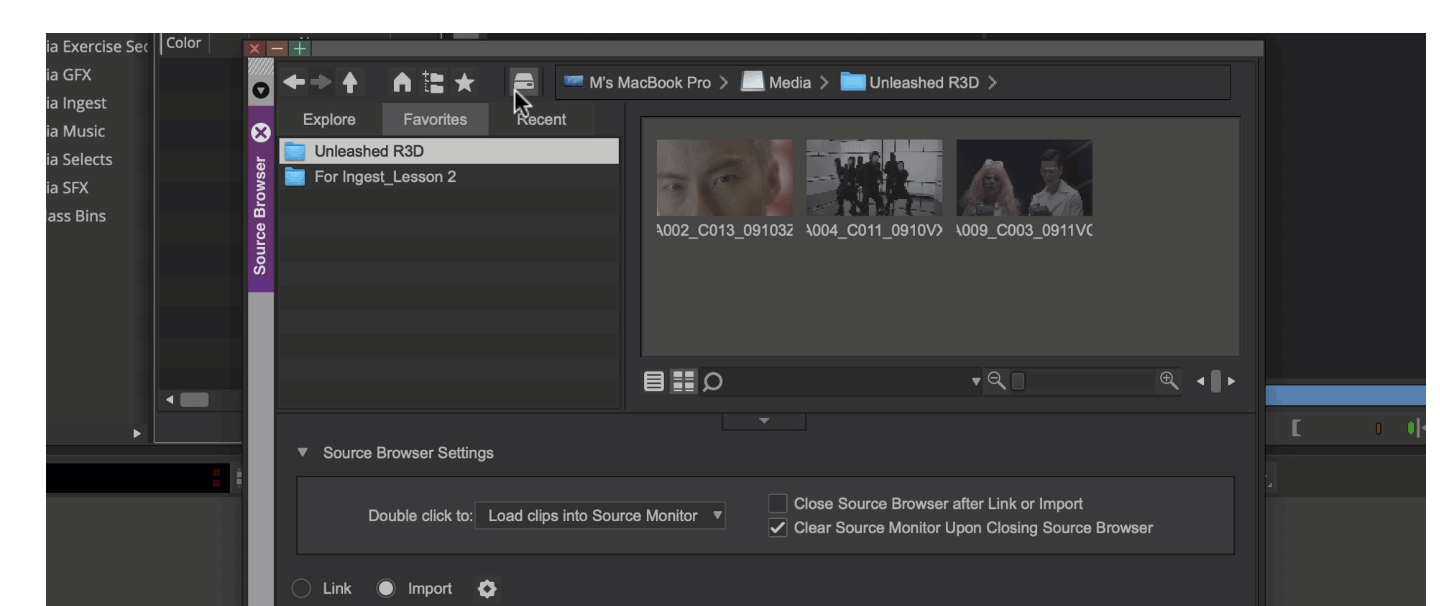Click the bin horizontal scrollbar thumb

[194, 400]
